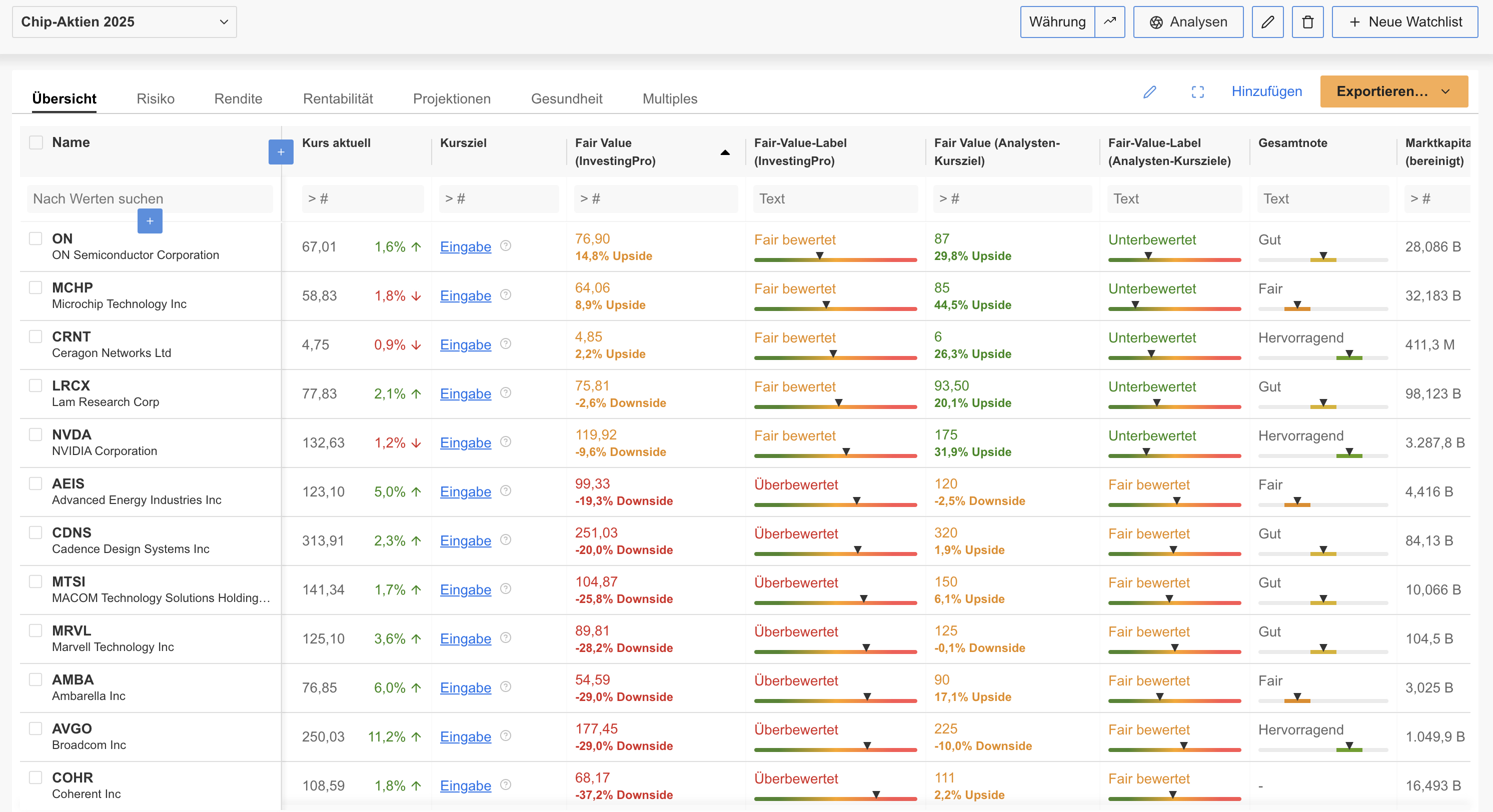The width and height of the screenshot is (1493, 812).
Task: Click help icon next to Eingabe in CDNS row
Action: pos(505,539)
